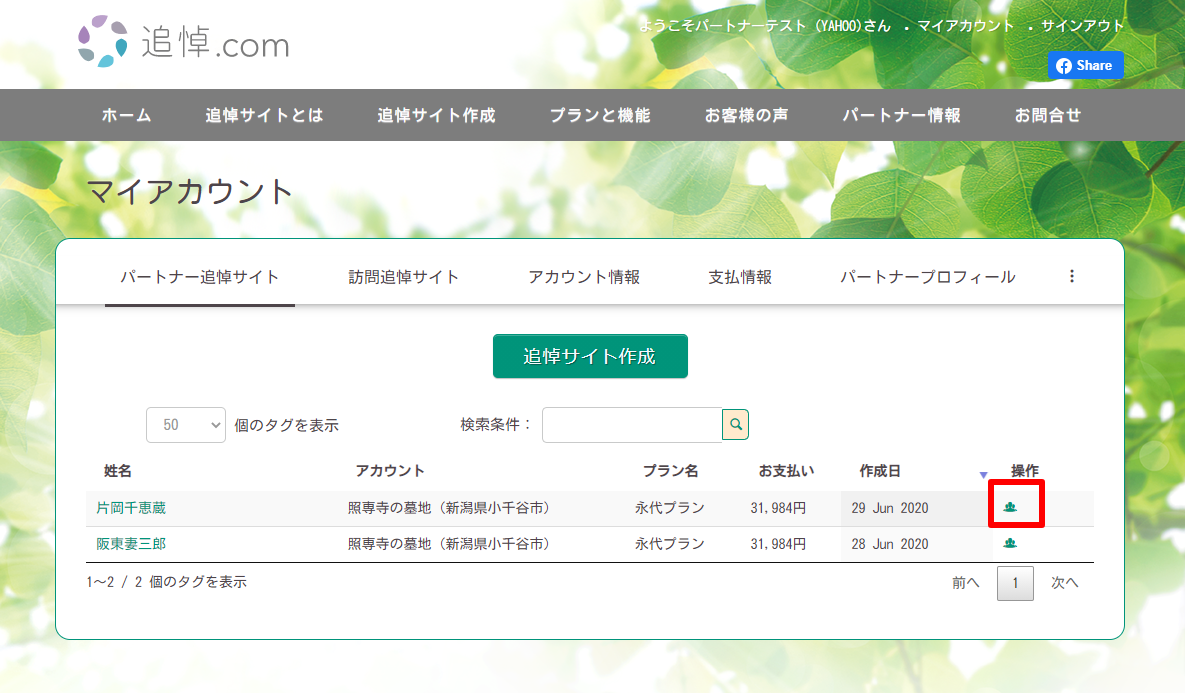Sort the table by 姓名 column header
Image resolution: width=1185 pixels, height=693 pixels.
(x=118, y=471)
